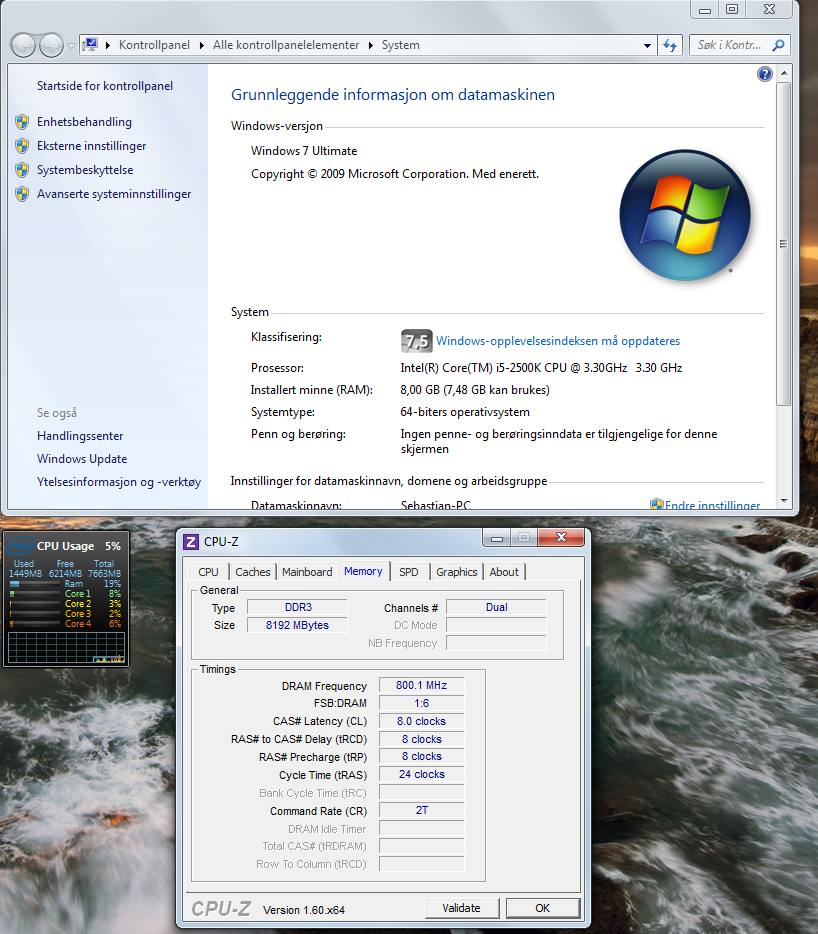Click shield icon beside Systembeskyttelse
The image size is (818, 934).
pos(22,170)
